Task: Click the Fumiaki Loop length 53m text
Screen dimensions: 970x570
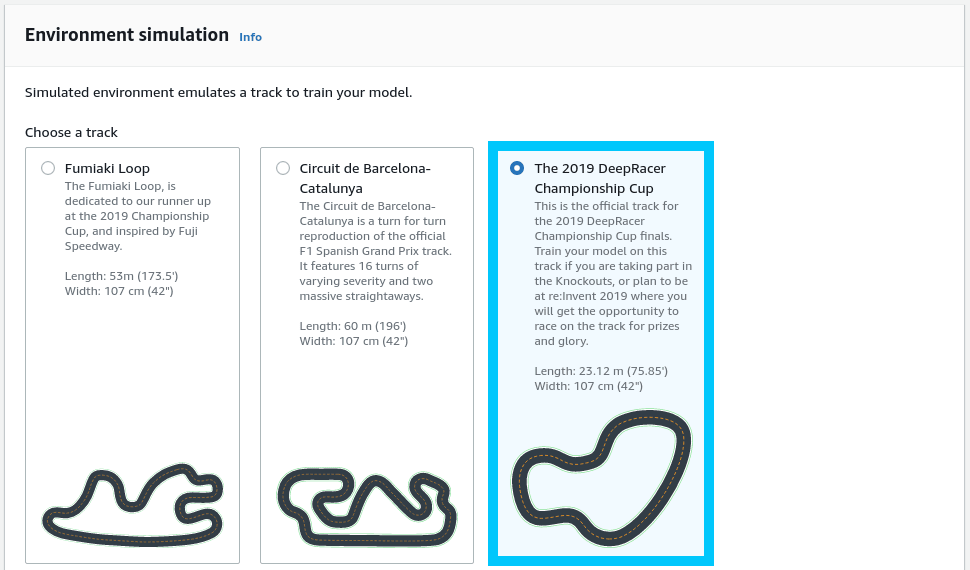Action: pyautogui.click(x=121, y=276)
